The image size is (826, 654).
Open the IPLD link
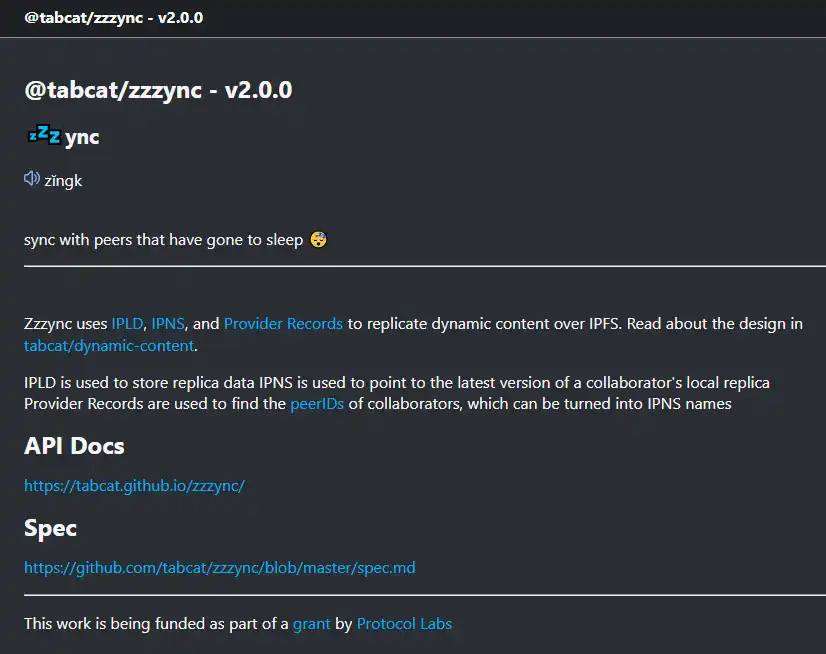pos(127,324)
